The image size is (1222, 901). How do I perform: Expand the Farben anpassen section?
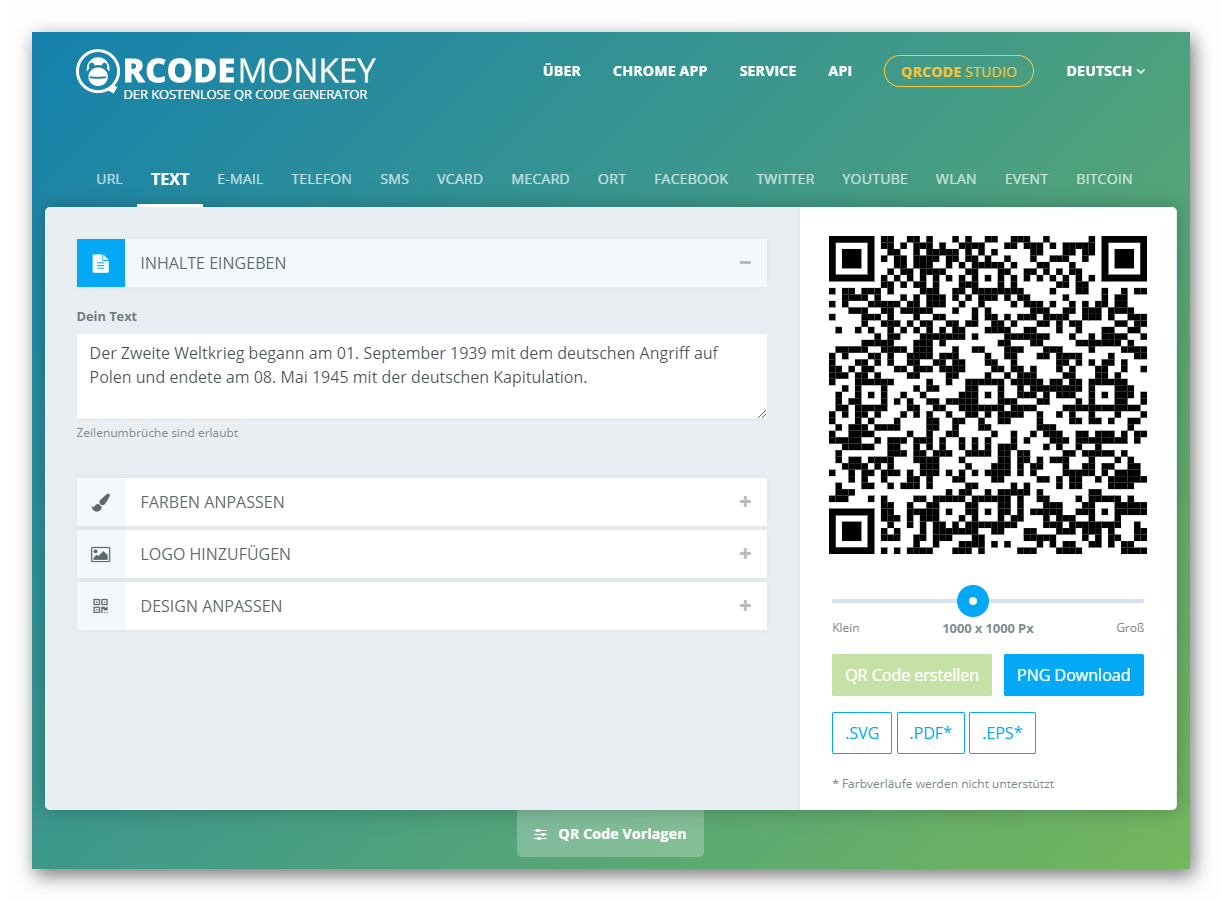[x=745, y=502]
